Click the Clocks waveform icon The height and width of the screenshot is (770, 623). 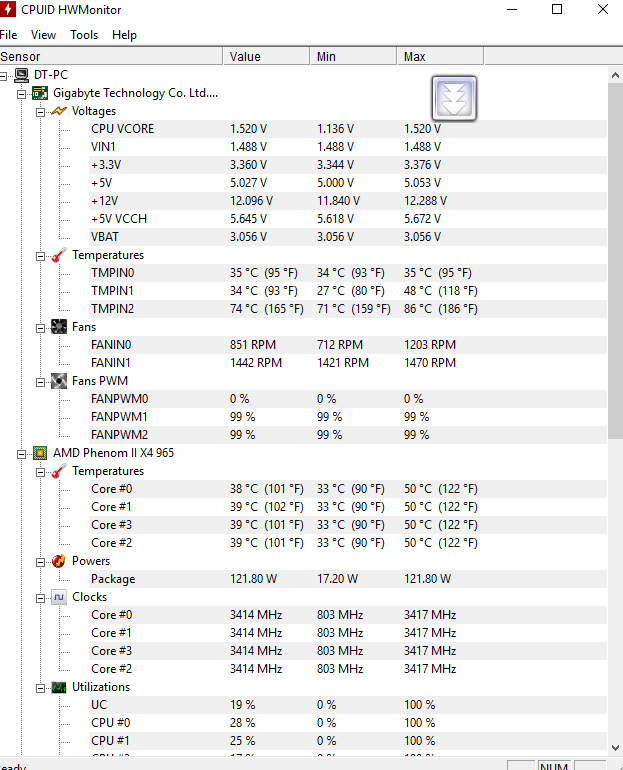(59, 597)
